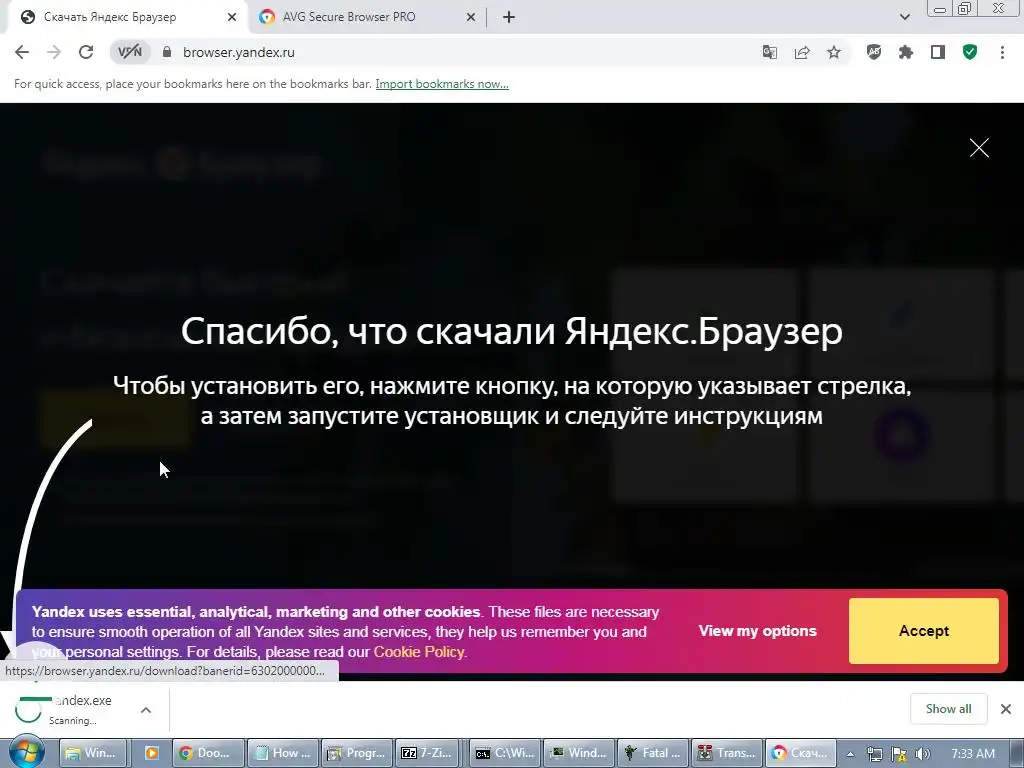Open the Extensions puzzle icon
Image resolution: width=1024 pixels, height=768 pixels.
(906, 52)
